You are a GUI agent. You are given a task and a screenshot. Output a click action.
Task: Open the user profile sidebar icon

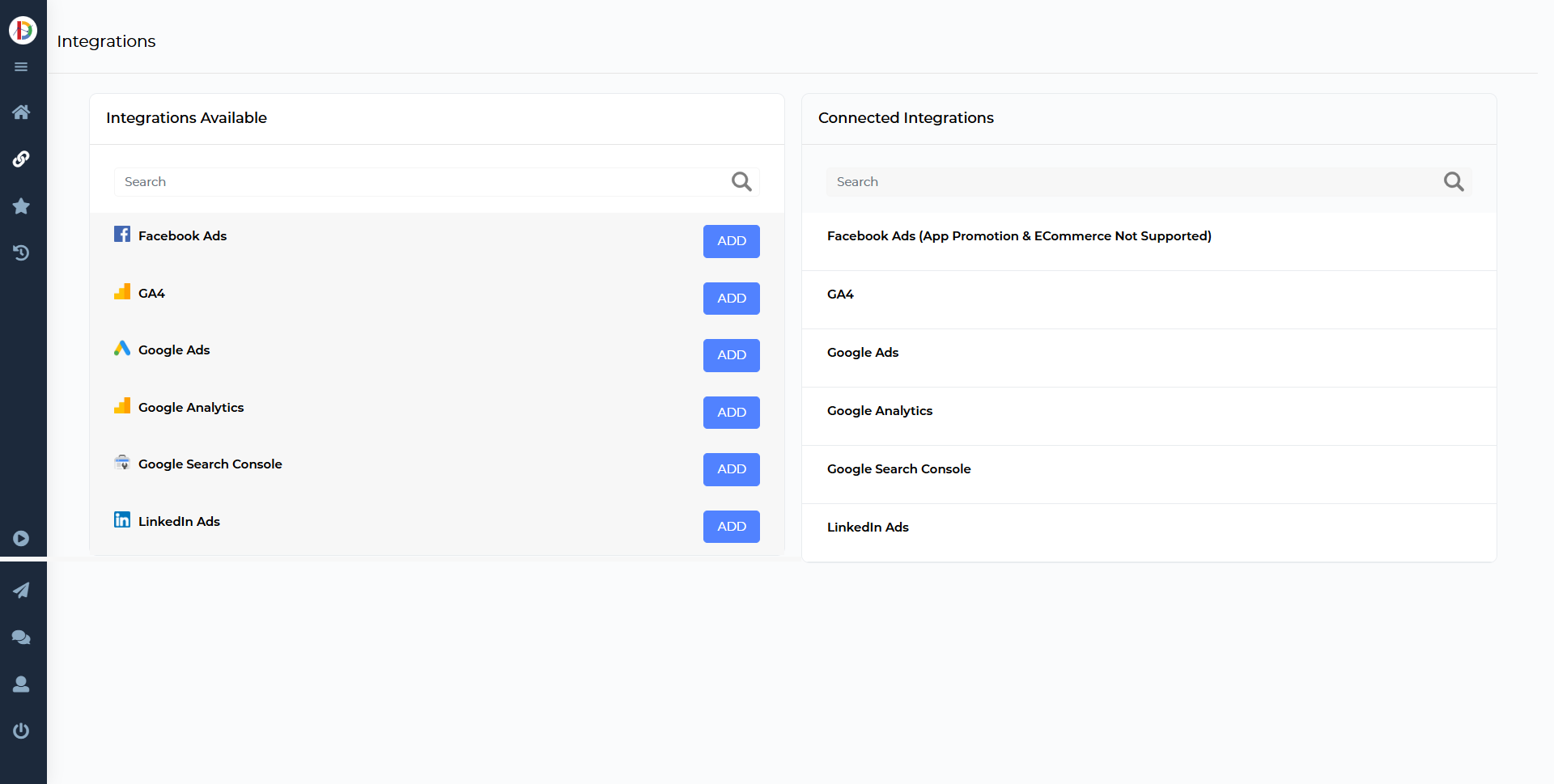click(x=21, y=684)
